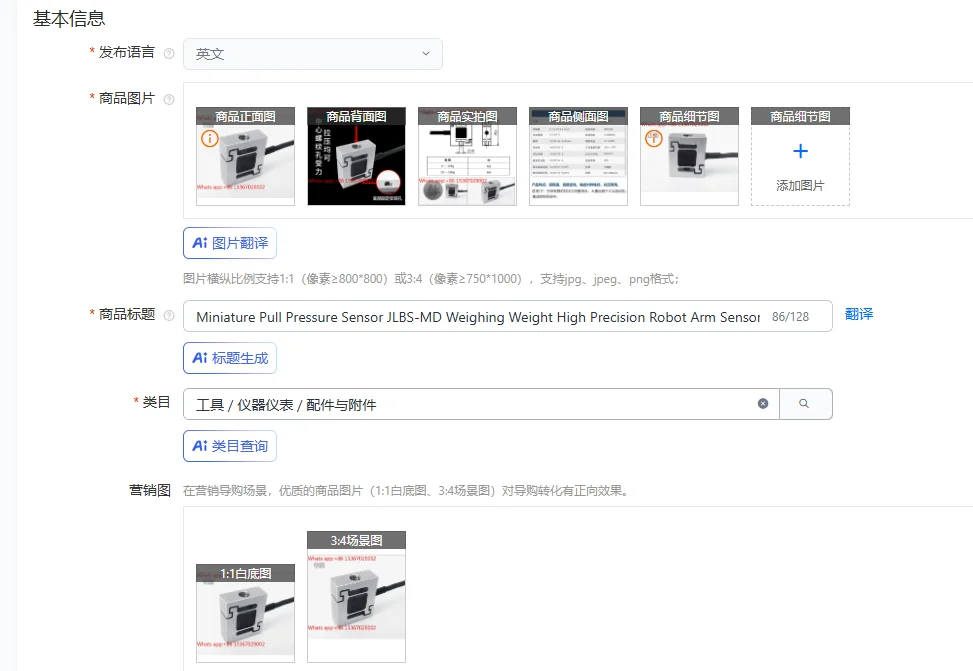Click the AI 图片翻译 button
Image resolution: width=973 pixels, height=671 pixels.
[x=230, y=243]
